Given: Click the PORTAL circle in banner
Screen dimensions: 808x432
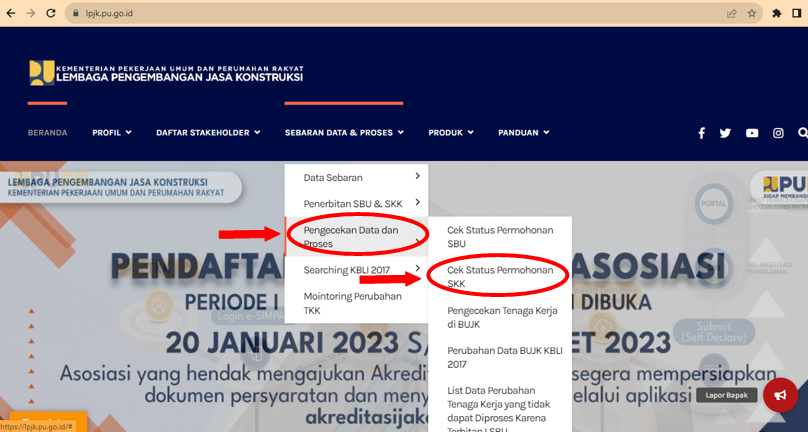Looking at the screenshot, I should (714, 204).
